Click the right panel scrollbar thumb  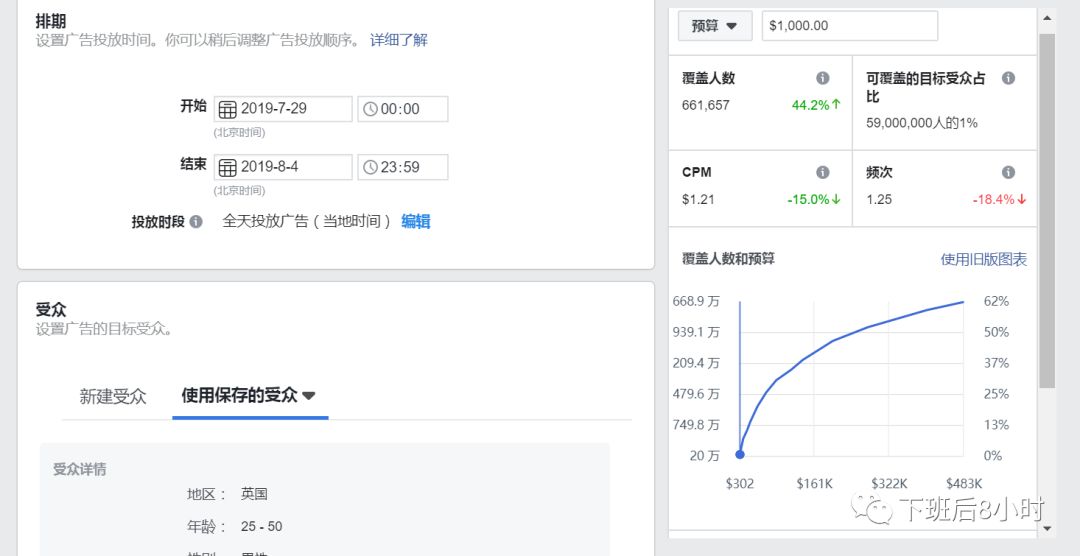1047,210
